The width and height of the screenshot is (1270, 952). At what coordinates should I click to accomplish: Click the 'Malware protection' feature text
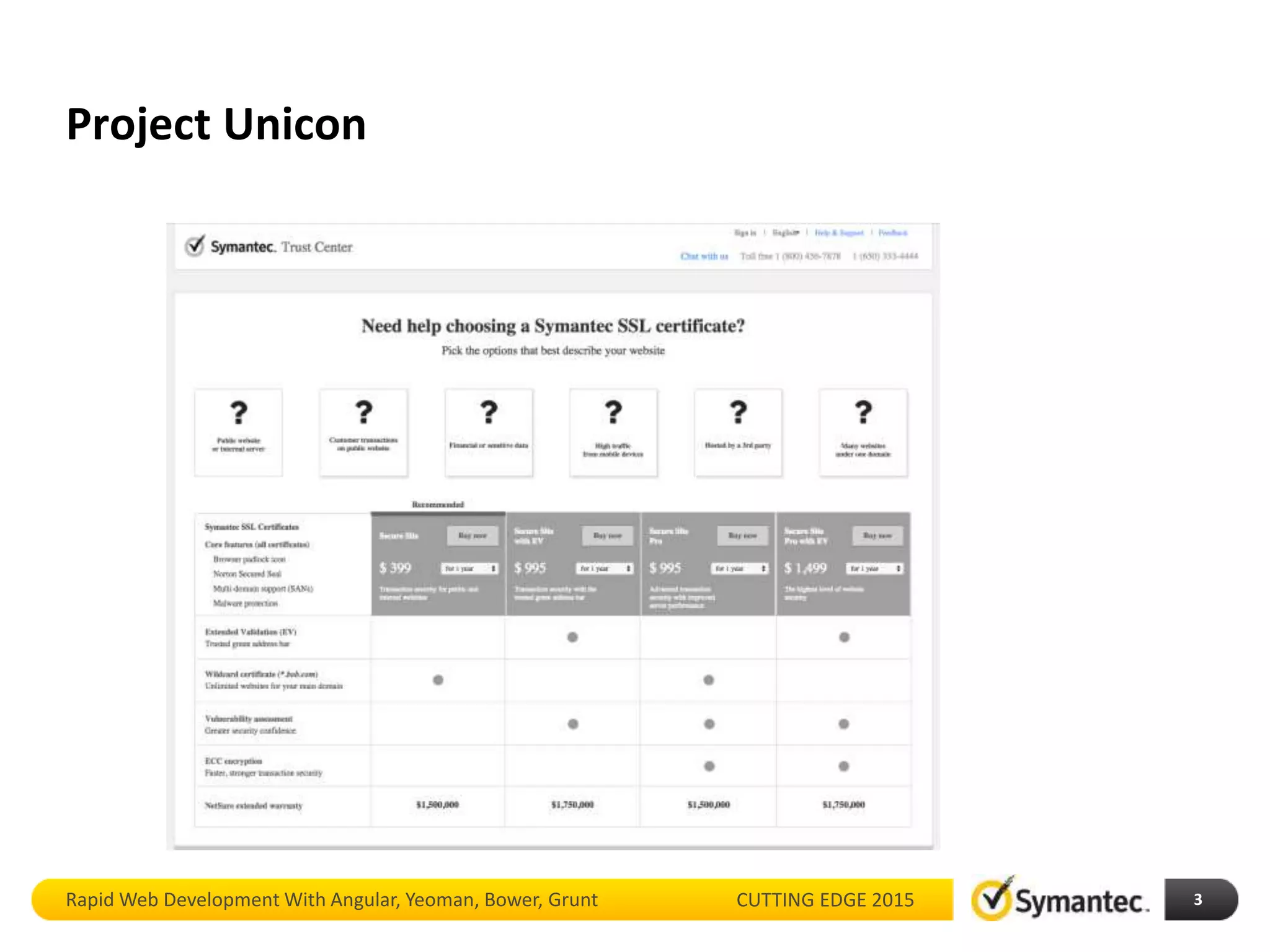point(246,603)
